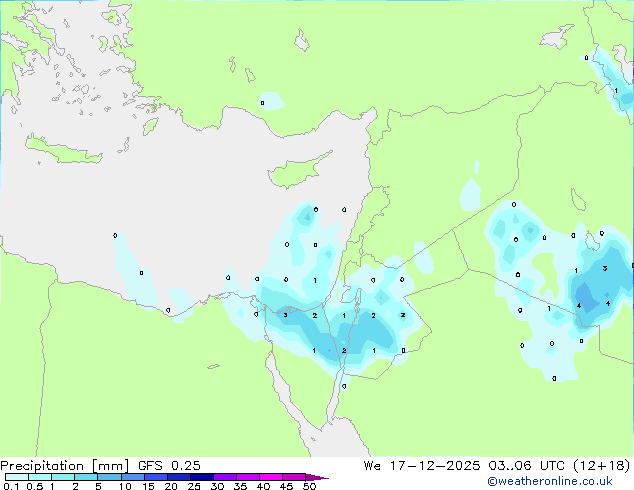Click the '30' legend scale label
The image size is (634, 490).
click(217, 486)
